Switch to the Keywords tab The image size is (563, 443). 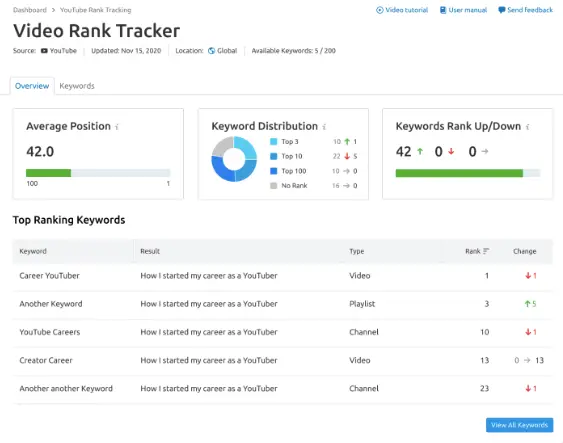tap(77, 86)
